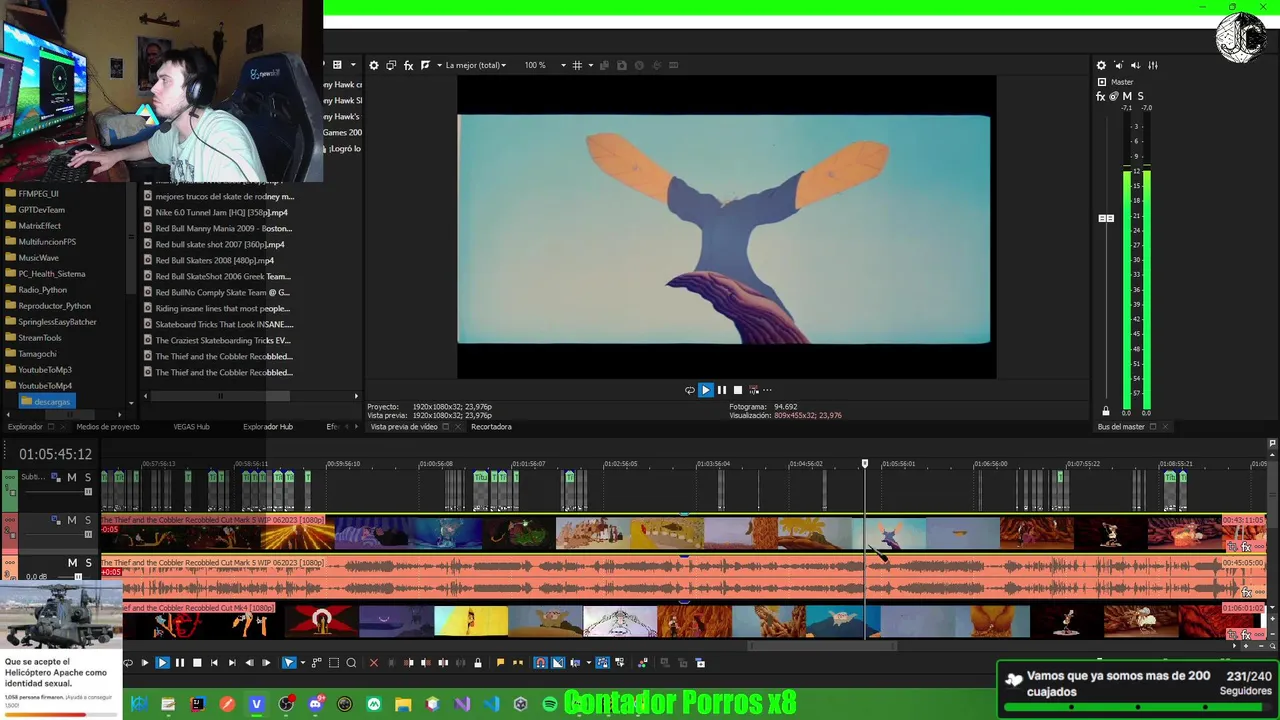Click the timeline playhead marker
The width and height of the screenshot is (1280, 720).
pos(865,464)
